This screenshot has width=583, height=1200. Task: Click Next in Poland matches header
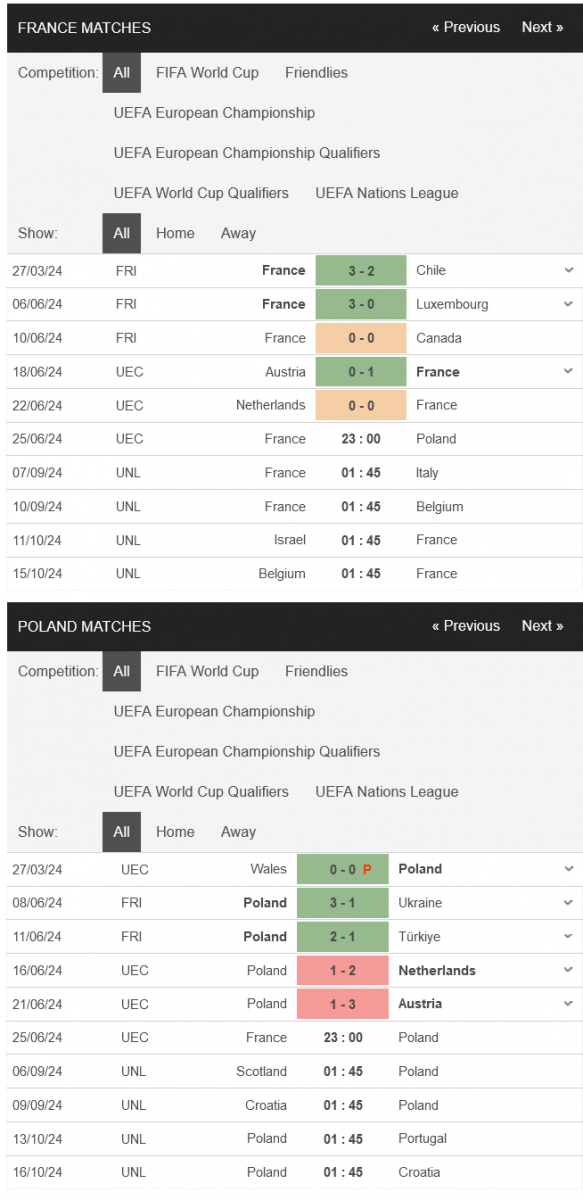point(542,626)
